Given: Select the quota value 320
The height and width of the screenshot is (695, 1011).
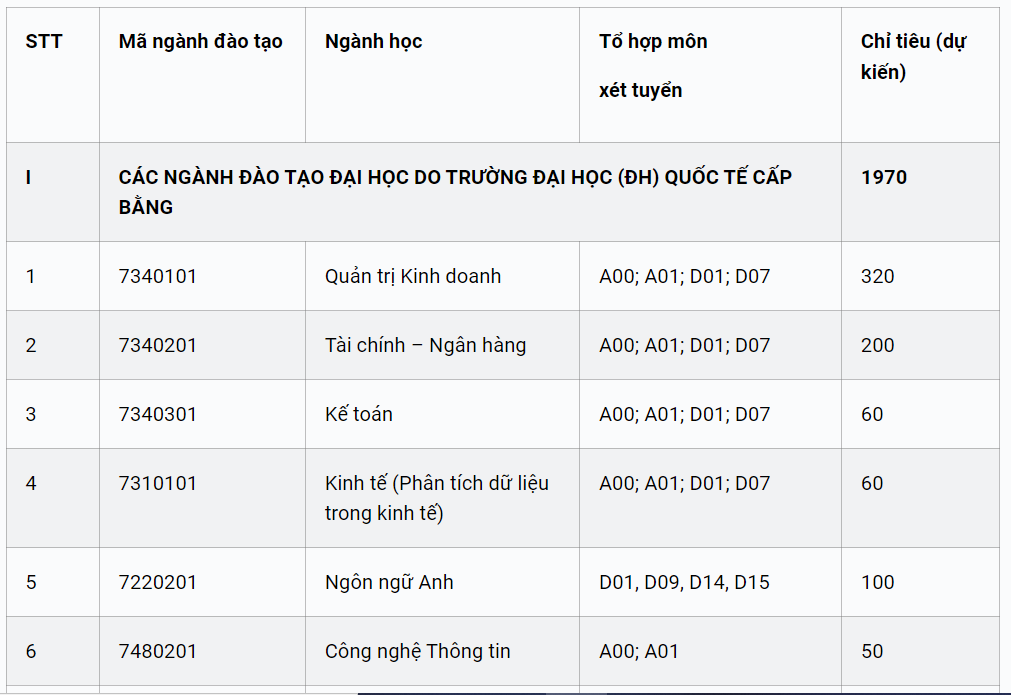Looking at the screenshot, I should 878,277.
